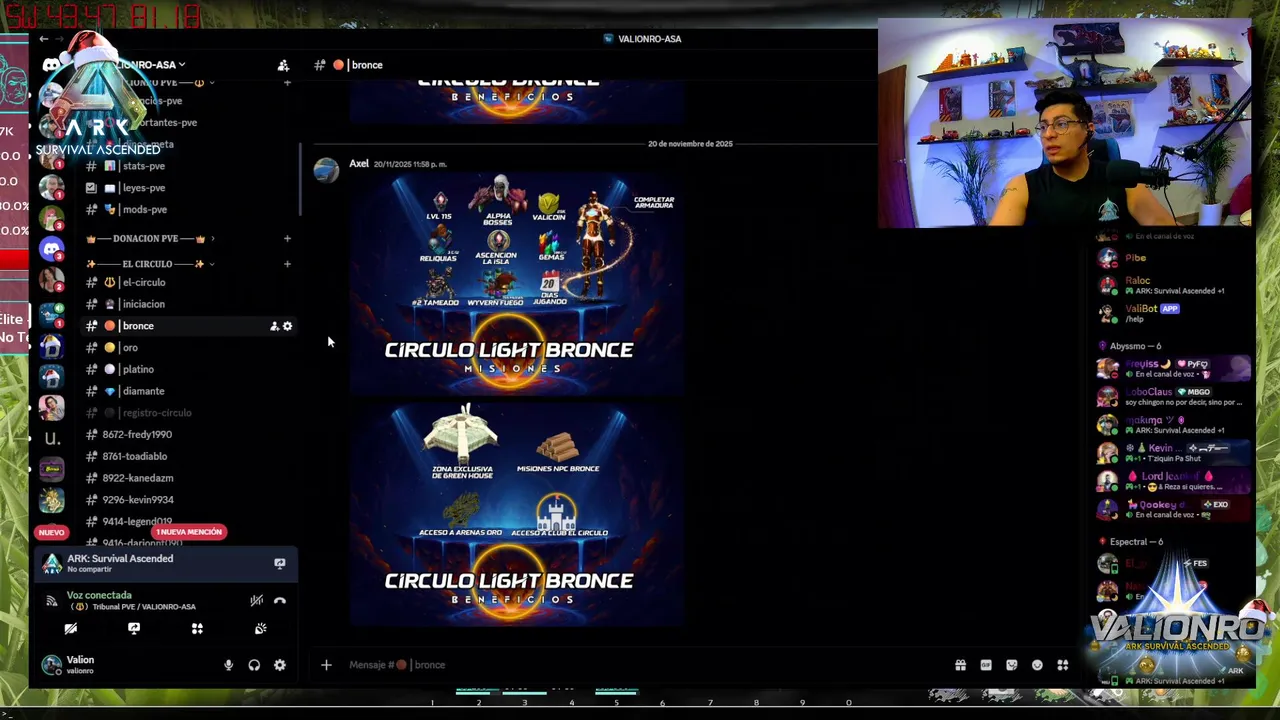The image size is (1280, 720).
Task: Open Pibe's profile in the member list
Action: (x=1172, y=258)
